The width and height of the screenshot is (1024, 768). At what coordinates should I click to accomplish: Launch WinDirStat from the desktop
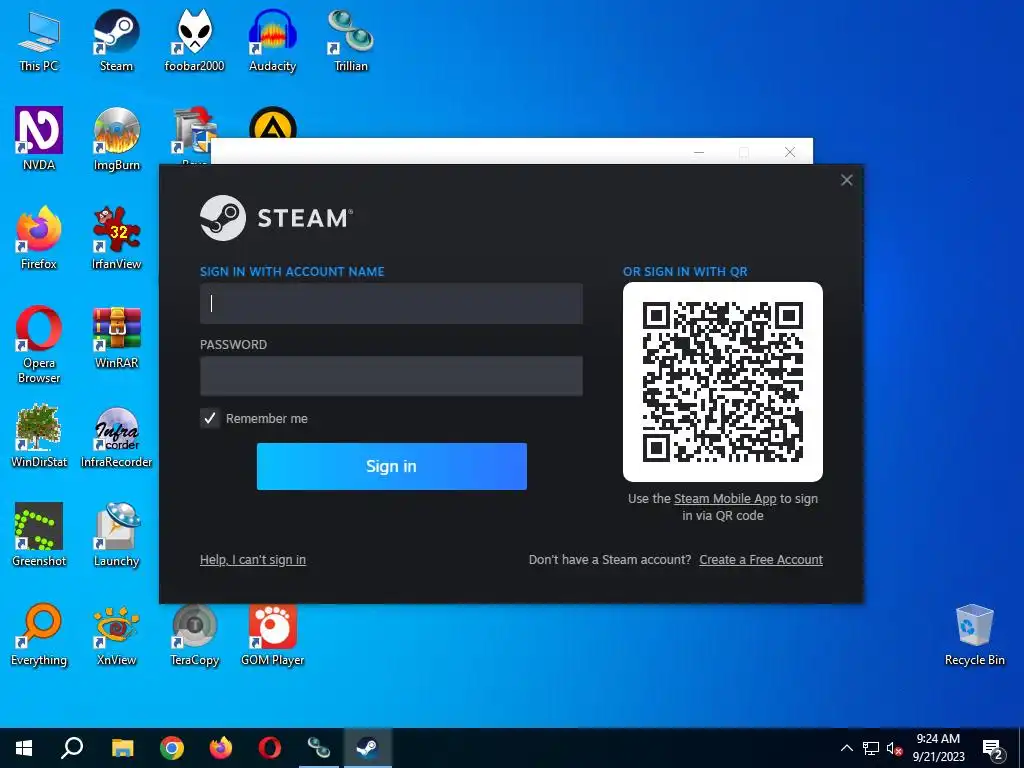tap(39, 436)
